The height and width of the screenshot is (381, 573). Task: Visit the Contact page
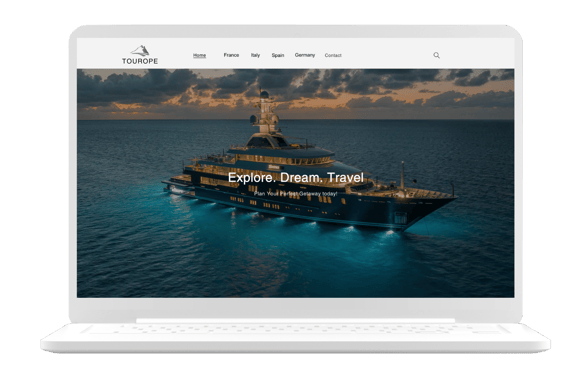[x=333, y=56]
